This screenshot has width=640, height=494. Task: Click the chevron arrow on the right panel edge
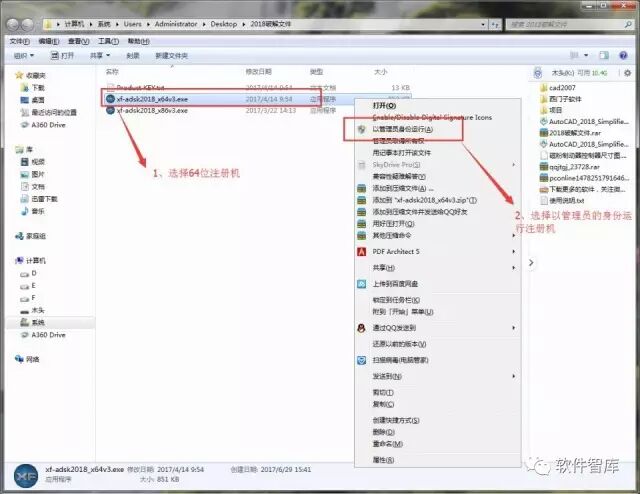(531, 263)
